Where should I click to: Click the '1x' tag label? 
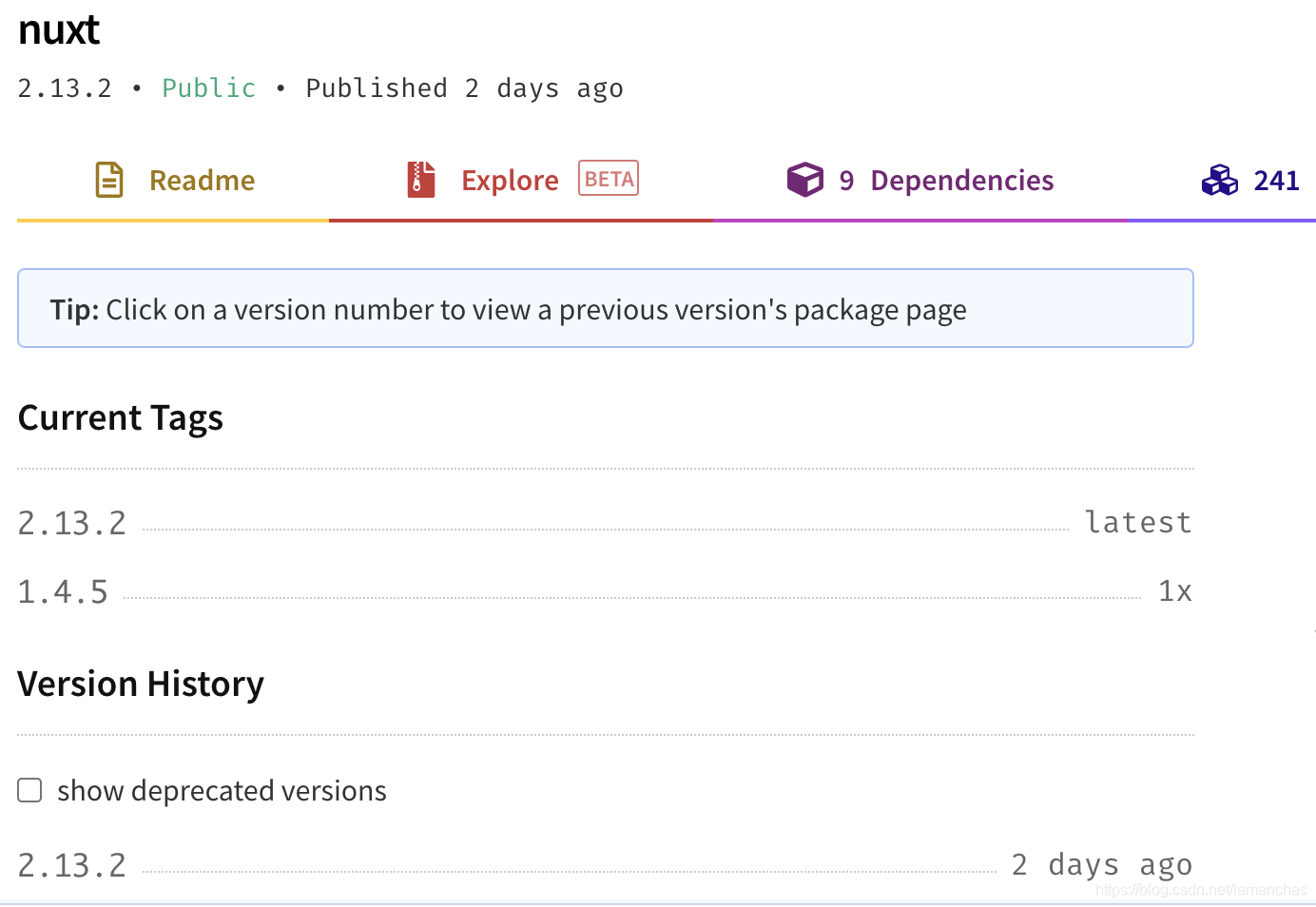pos(1175,591)
